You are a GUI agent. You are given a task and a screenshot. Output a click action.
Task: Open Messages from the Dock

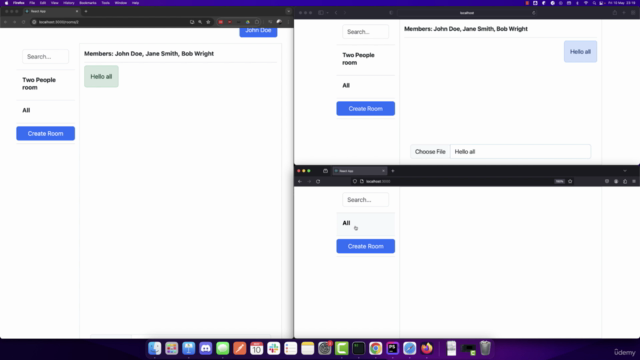click(x=222, y=348)
